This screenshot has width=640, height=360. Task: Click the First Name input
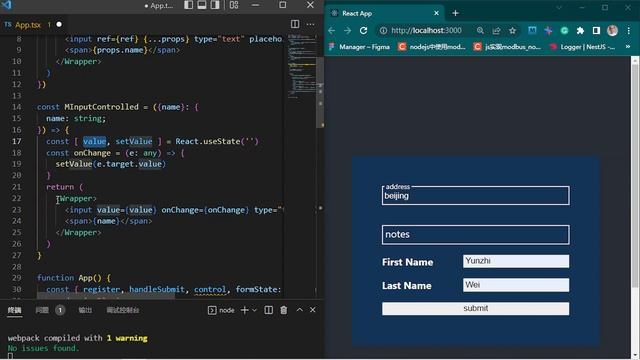pyautogui.click(x=516, y=261)
